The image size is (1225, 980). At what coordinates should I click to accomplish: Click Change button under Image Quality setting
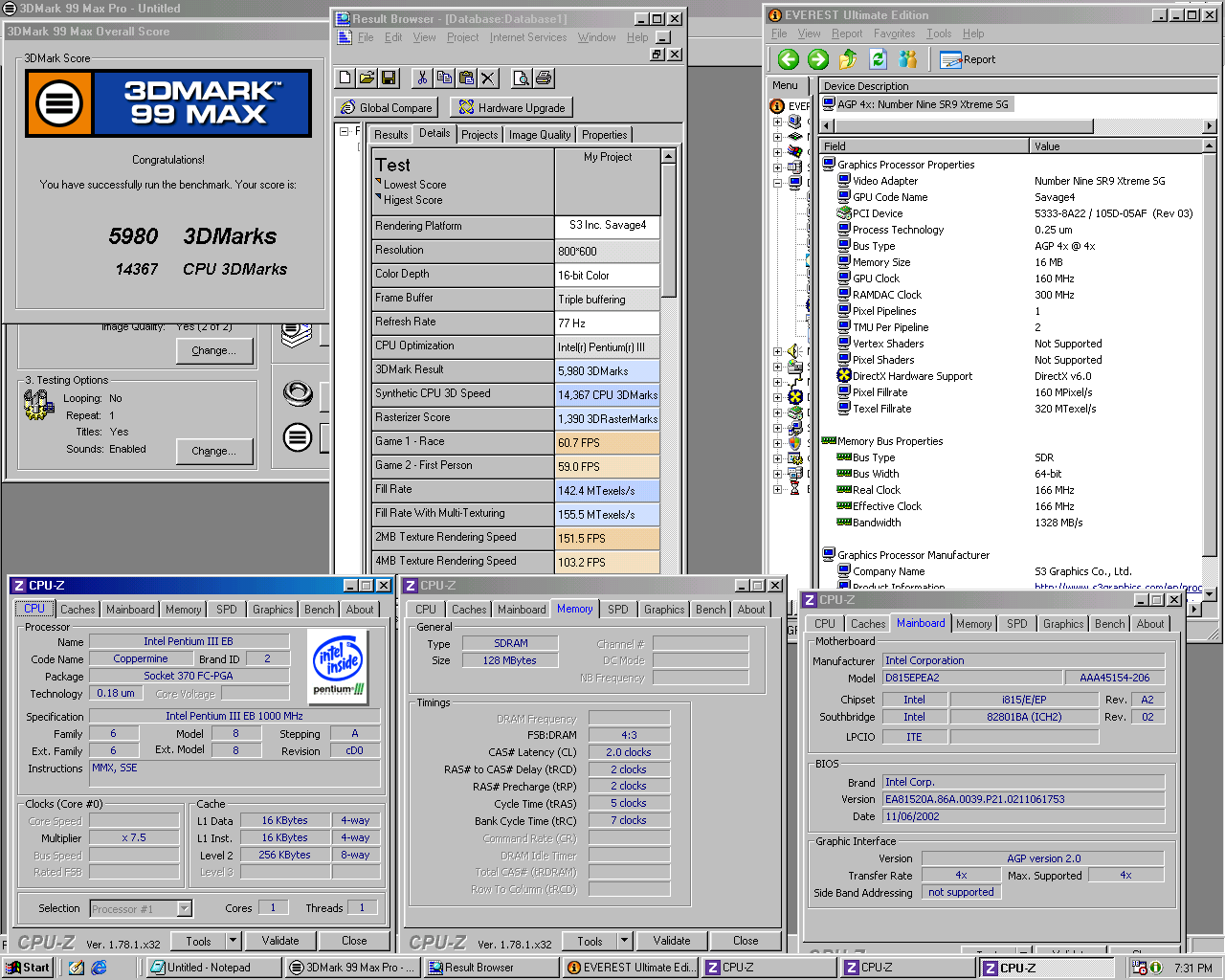point(214,351)
